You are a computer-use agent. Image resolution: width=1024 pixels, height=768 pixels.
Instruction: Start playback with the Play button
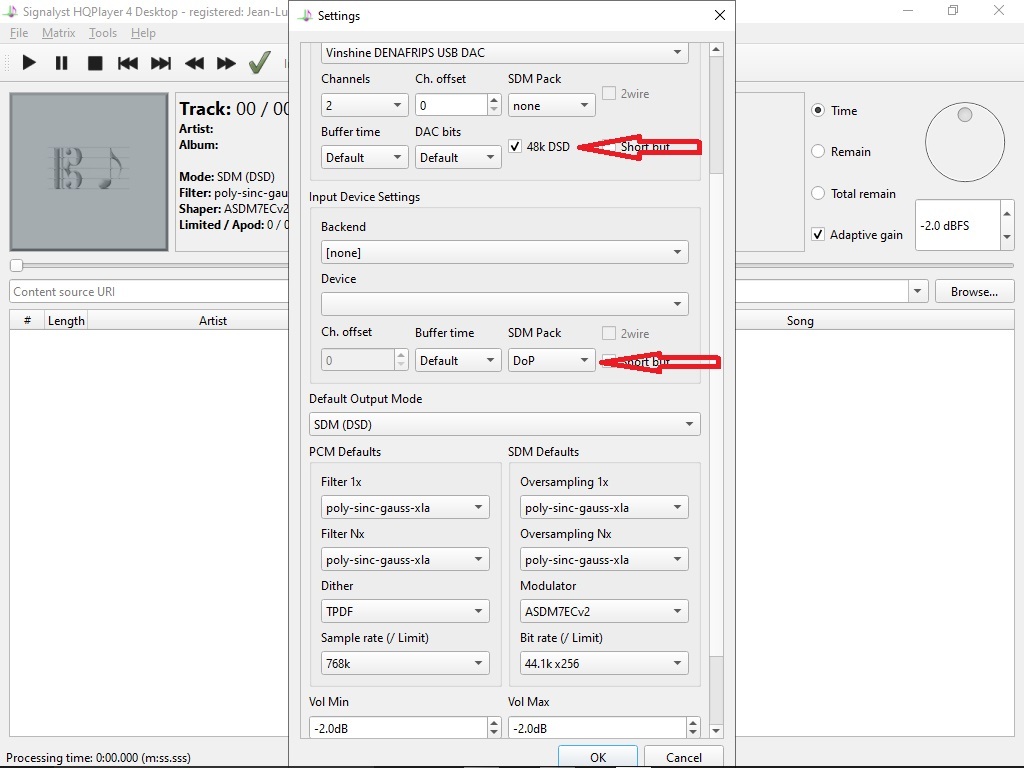click(29, 63)
